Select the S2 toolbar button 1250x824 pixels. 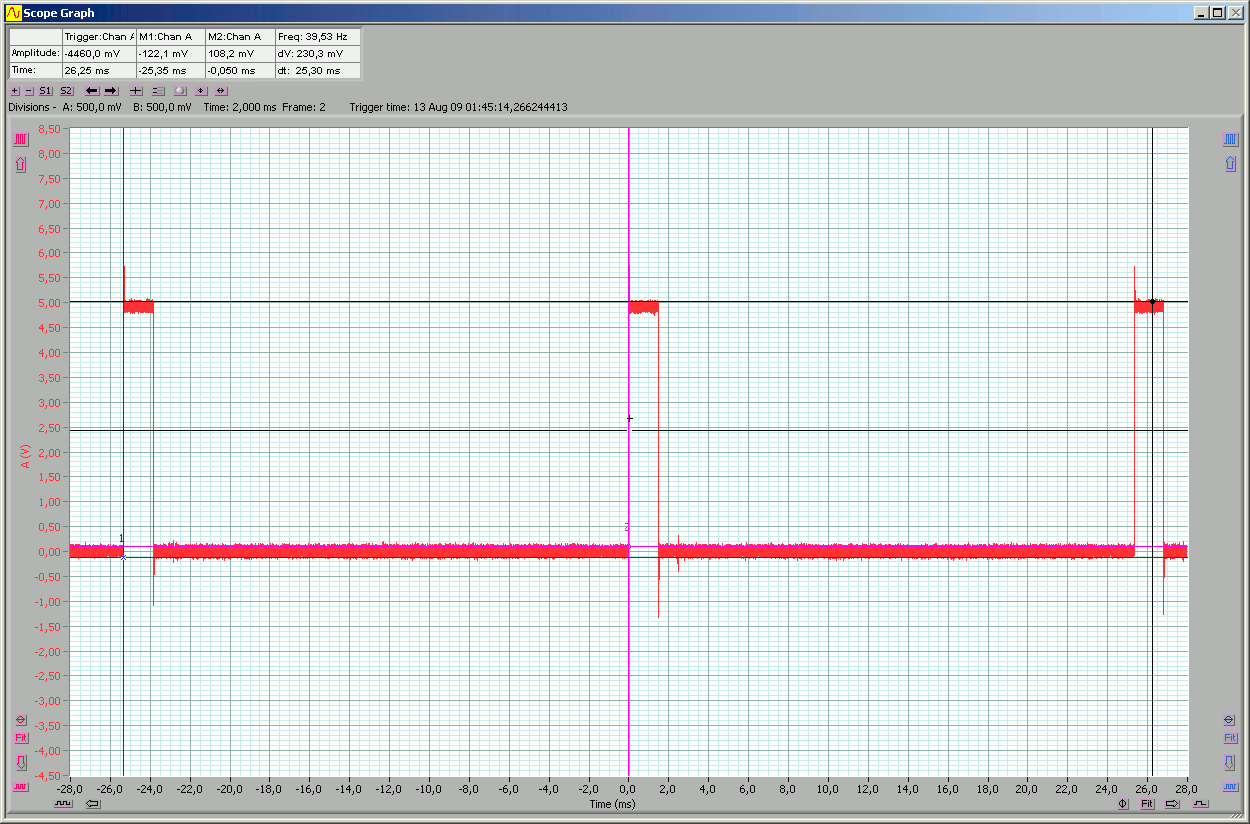coord(67,91)
